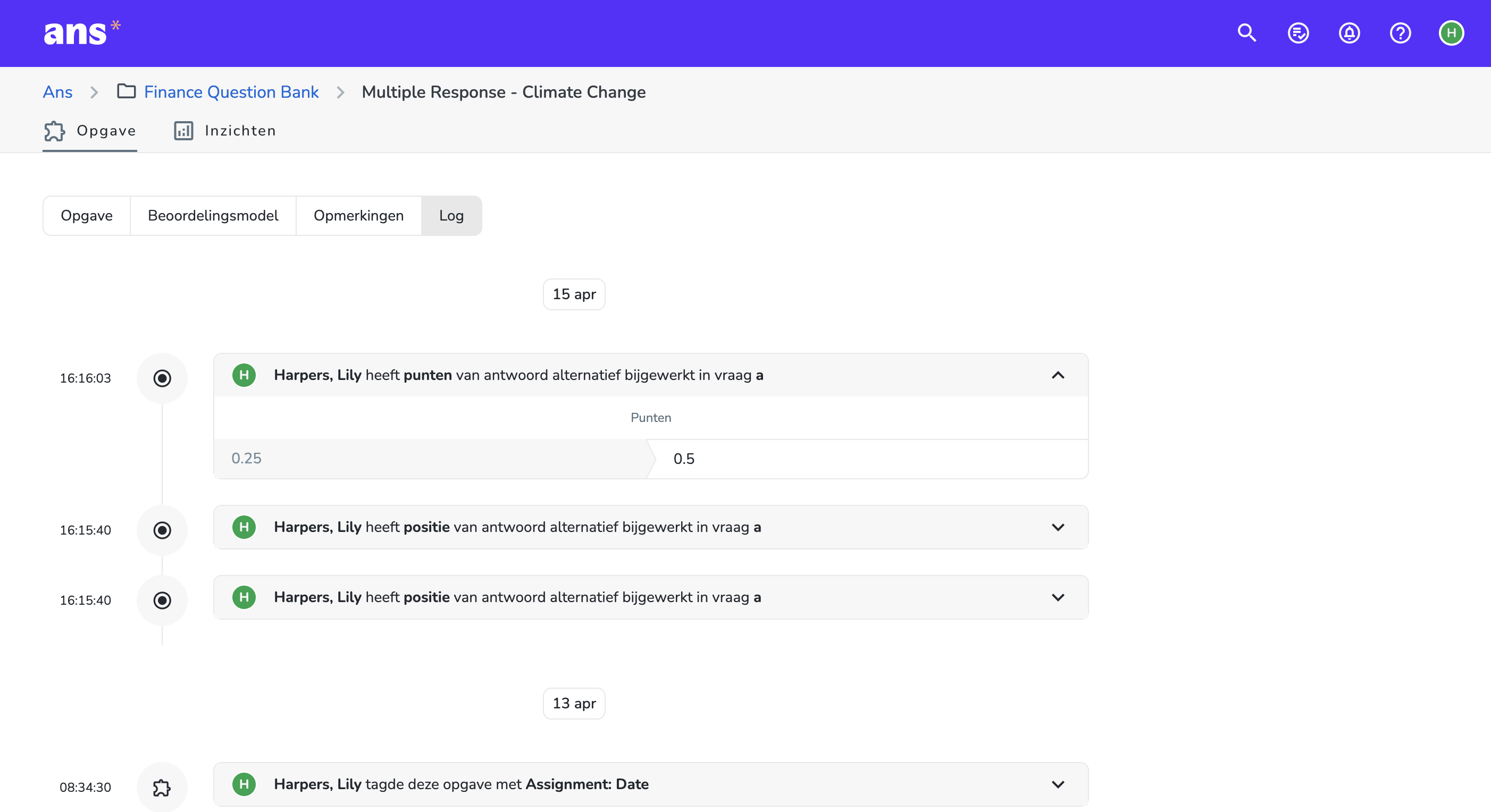The height and width of the screenshot is (812, 1491).
Task: Expand the first positie bijgewerkt log entry
Action: click(x=1058, y=528)
